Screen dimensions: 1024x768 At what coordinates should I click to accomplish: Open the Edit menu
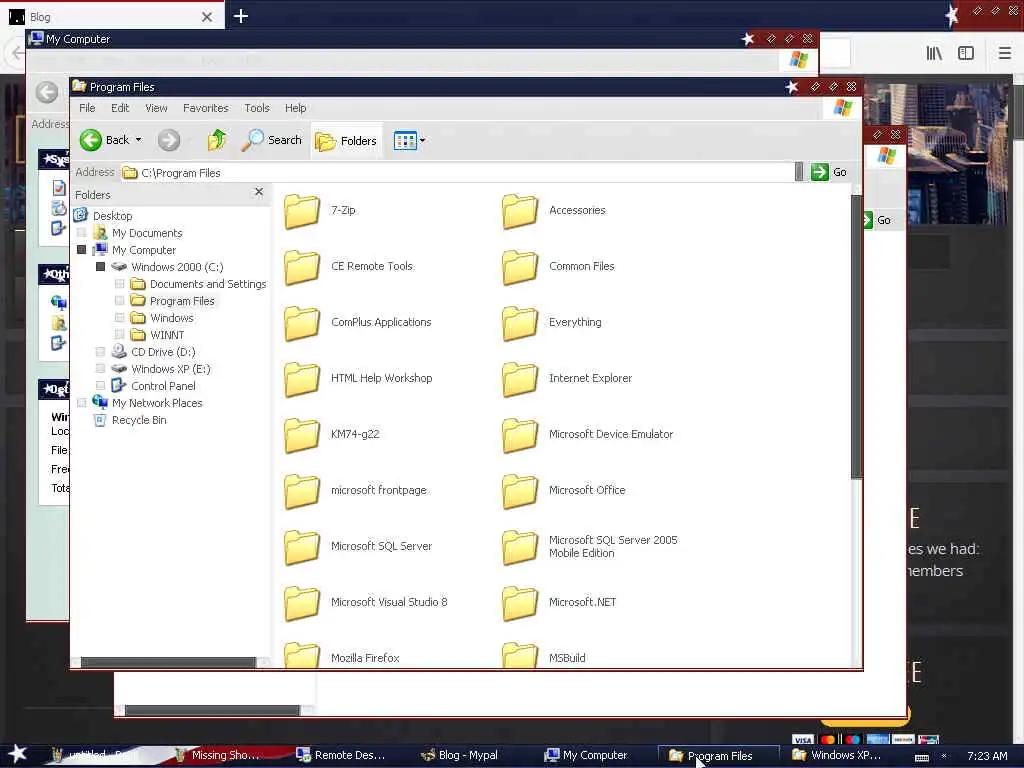click(x=120, y=108)
